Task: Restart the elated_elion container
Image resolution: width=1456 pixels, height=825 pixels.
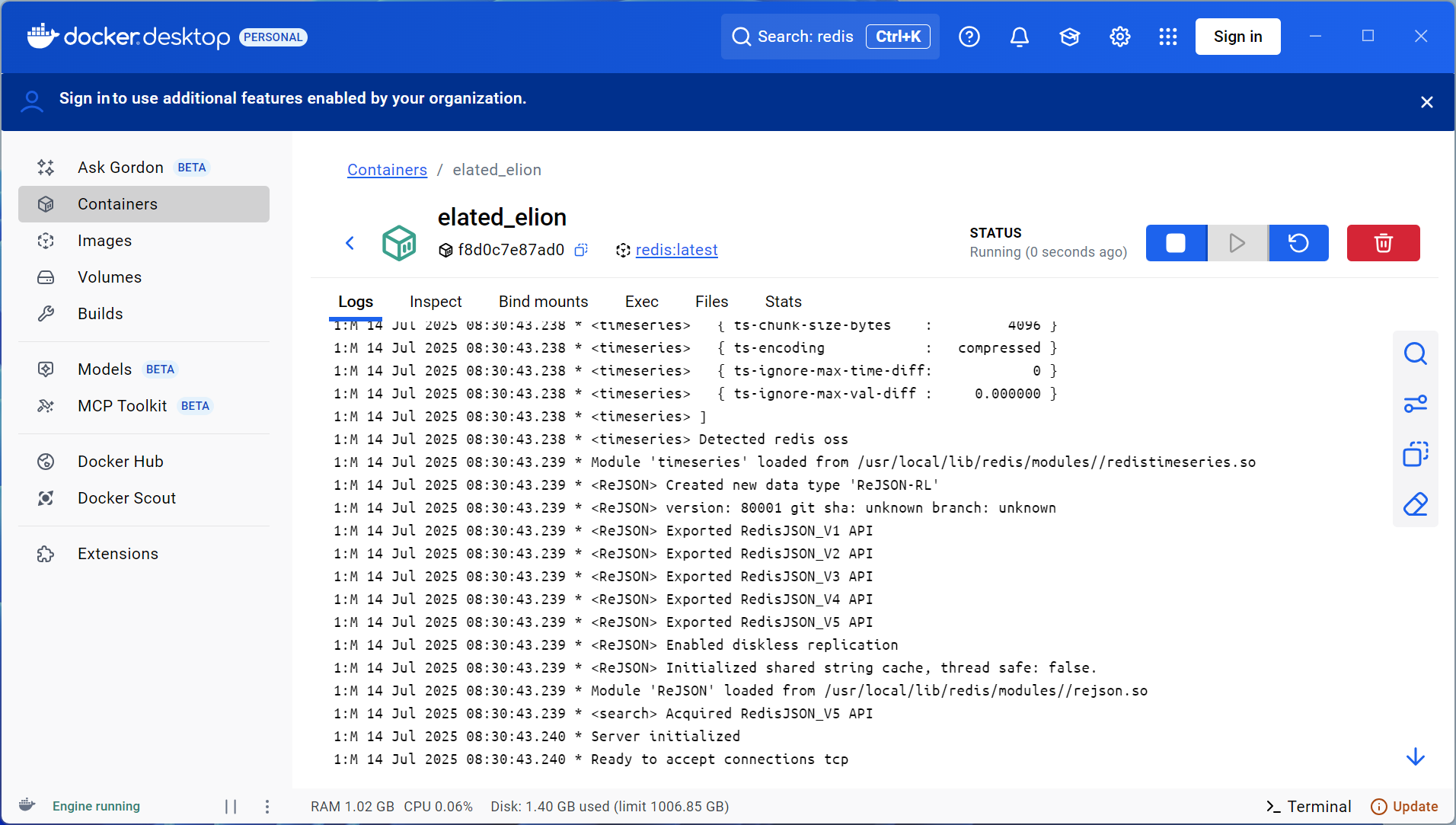Action: coord(1298,243)
